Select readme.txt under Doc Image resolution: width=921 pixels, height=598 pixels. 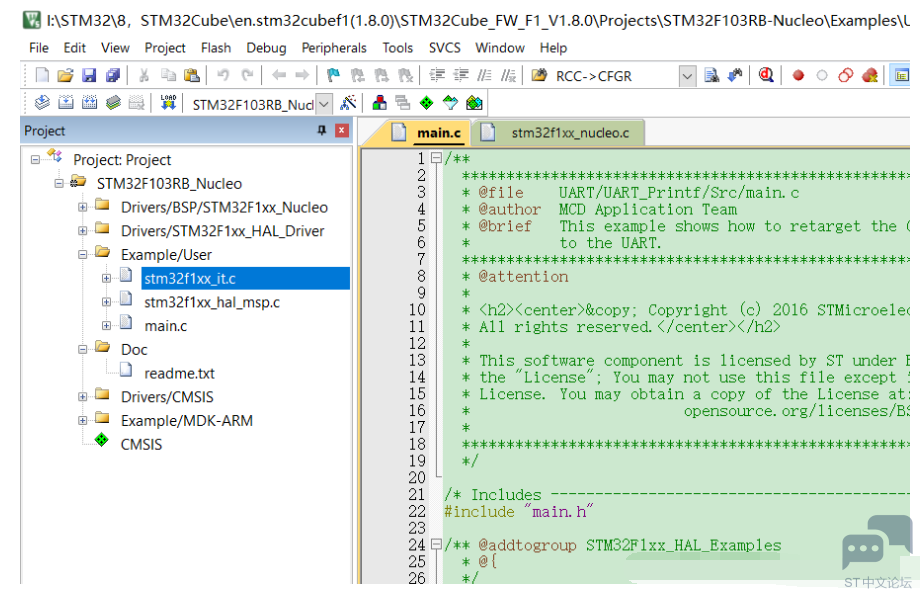(179, 373)
